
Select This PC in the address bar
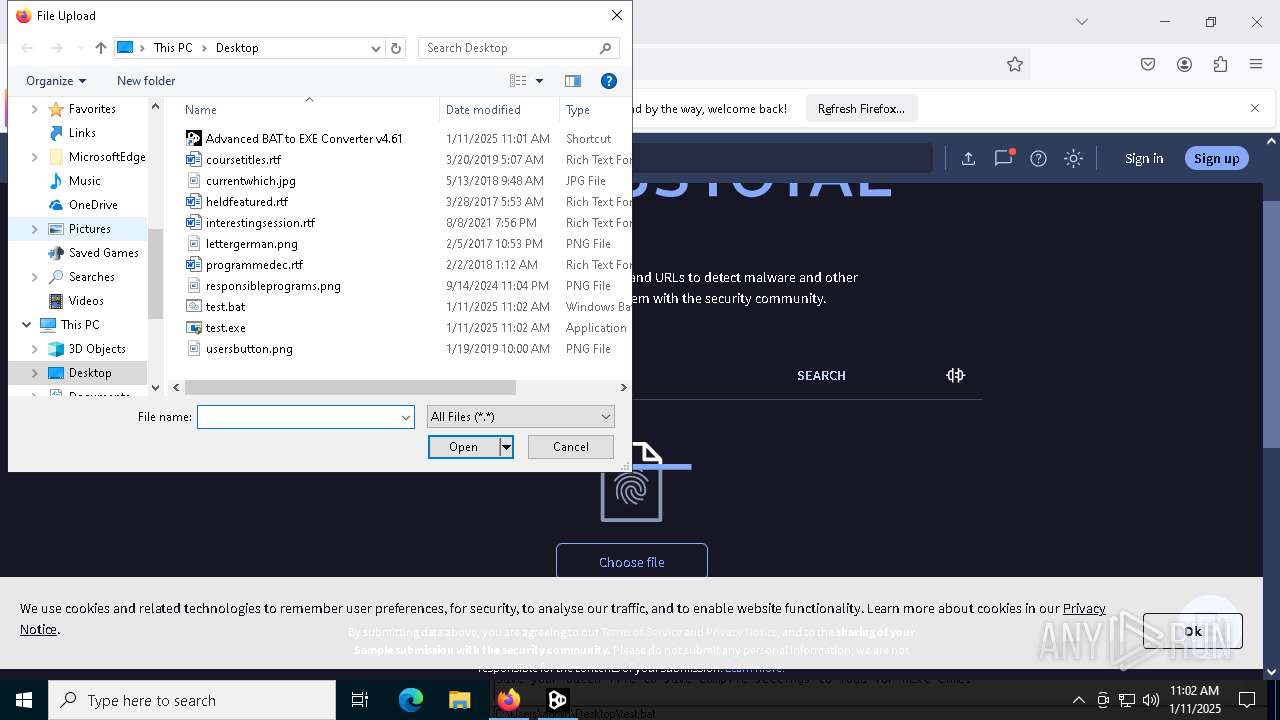(x=173, y=48)
